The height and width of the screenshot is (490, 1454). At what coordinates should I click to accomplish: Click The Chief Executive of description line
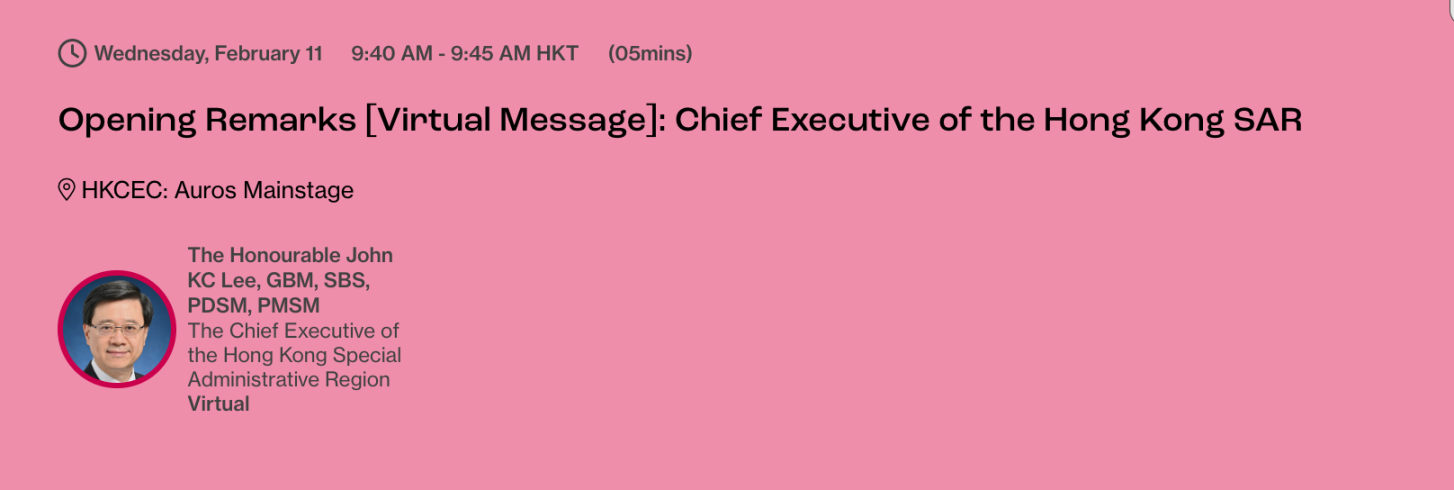coord(293,330)
